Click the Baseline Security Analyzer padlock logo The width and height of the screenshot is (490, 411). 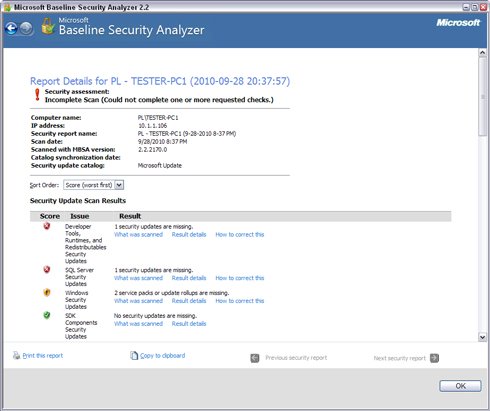(48, 26)
